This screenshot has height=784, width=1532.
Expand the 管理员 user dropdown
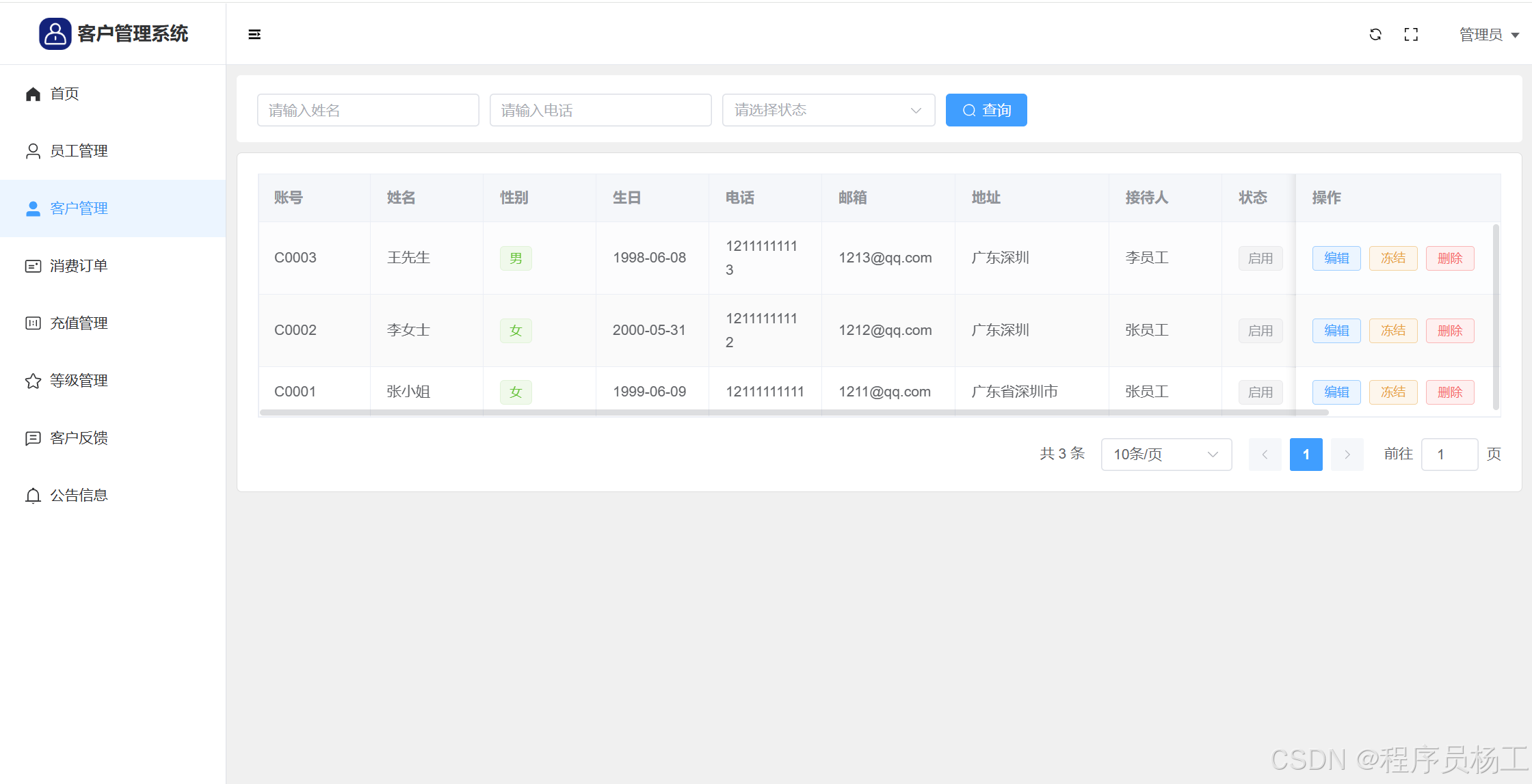click(1488, 35)
